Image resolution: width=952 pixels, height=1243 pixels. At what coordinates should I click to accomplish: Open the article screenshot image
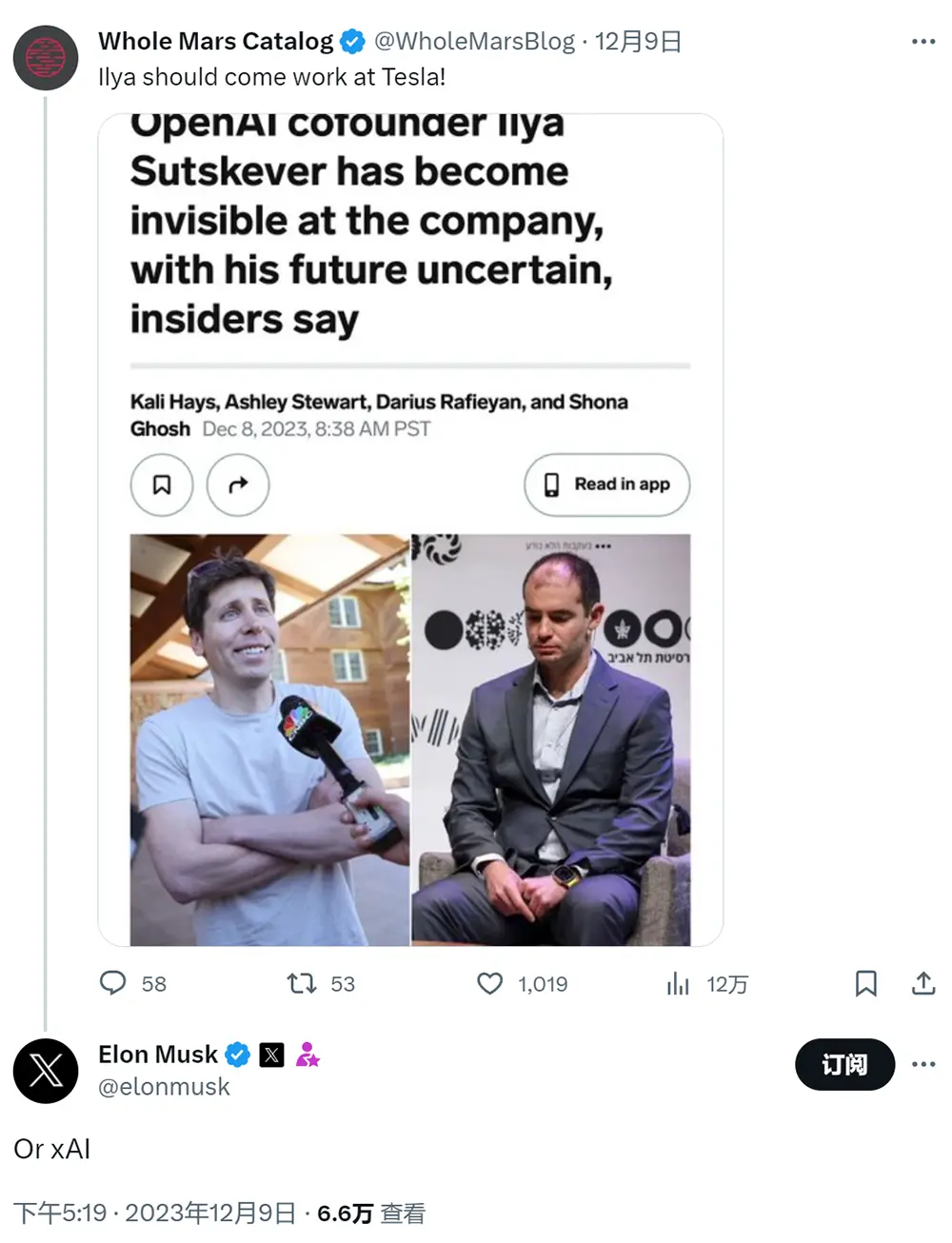coord(410,530)
